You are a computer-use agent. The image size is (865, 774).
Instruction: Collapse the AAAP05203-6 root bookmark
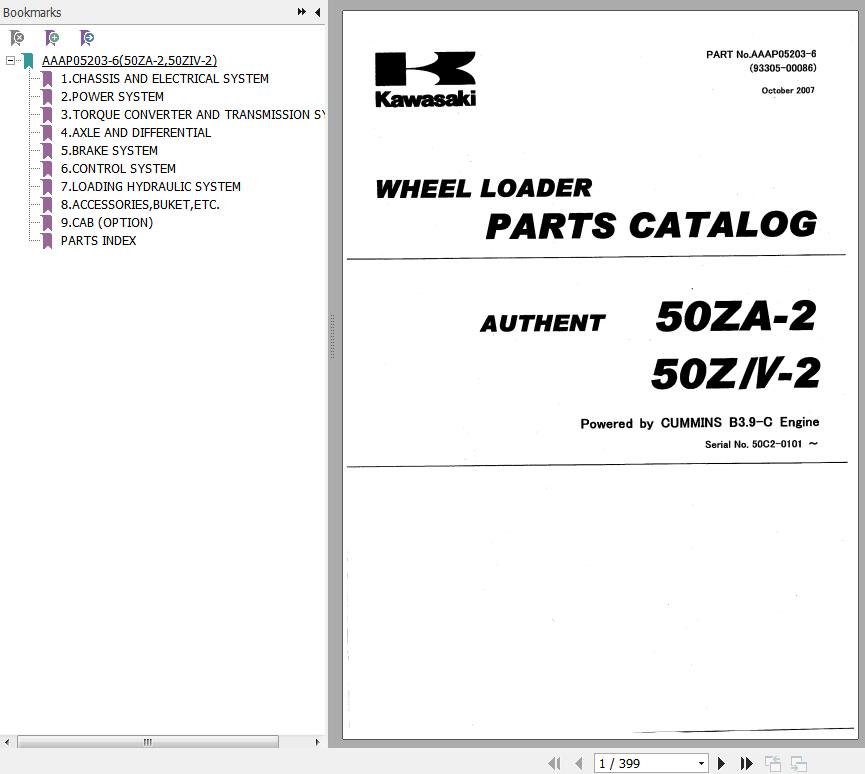[10, 60]
